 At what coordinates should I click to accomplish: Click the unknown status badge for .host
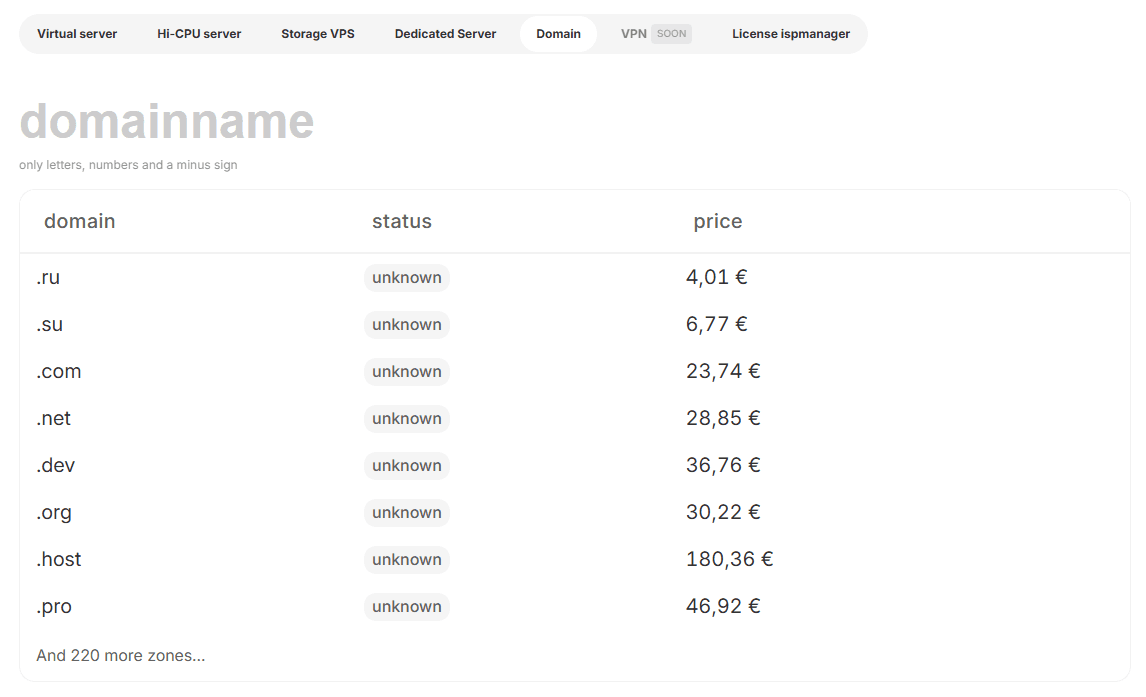pos(406,560)
